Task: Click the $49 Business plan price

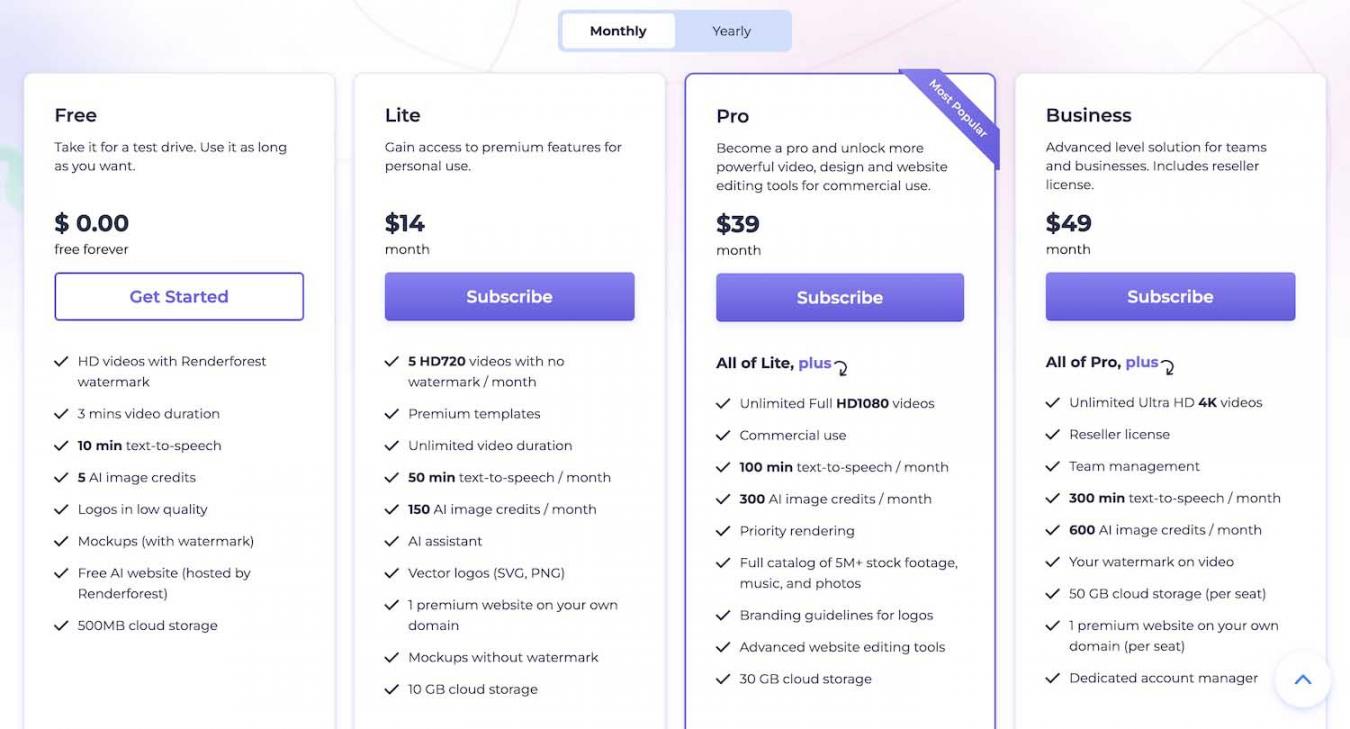Action: pos(1068,222)
